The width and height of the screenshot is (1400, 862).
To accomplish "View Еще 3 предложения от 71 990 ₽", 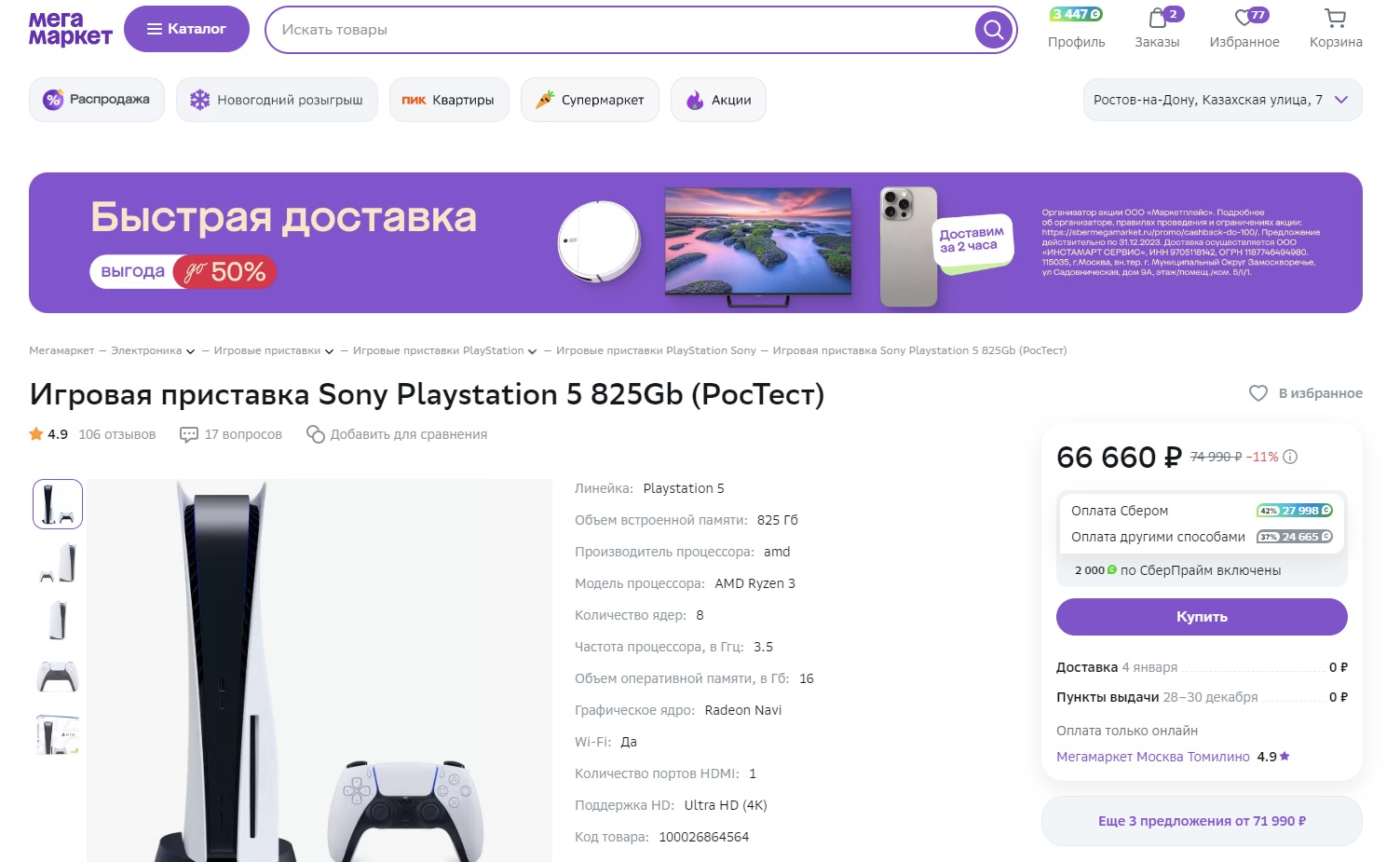I will 1202,821.
